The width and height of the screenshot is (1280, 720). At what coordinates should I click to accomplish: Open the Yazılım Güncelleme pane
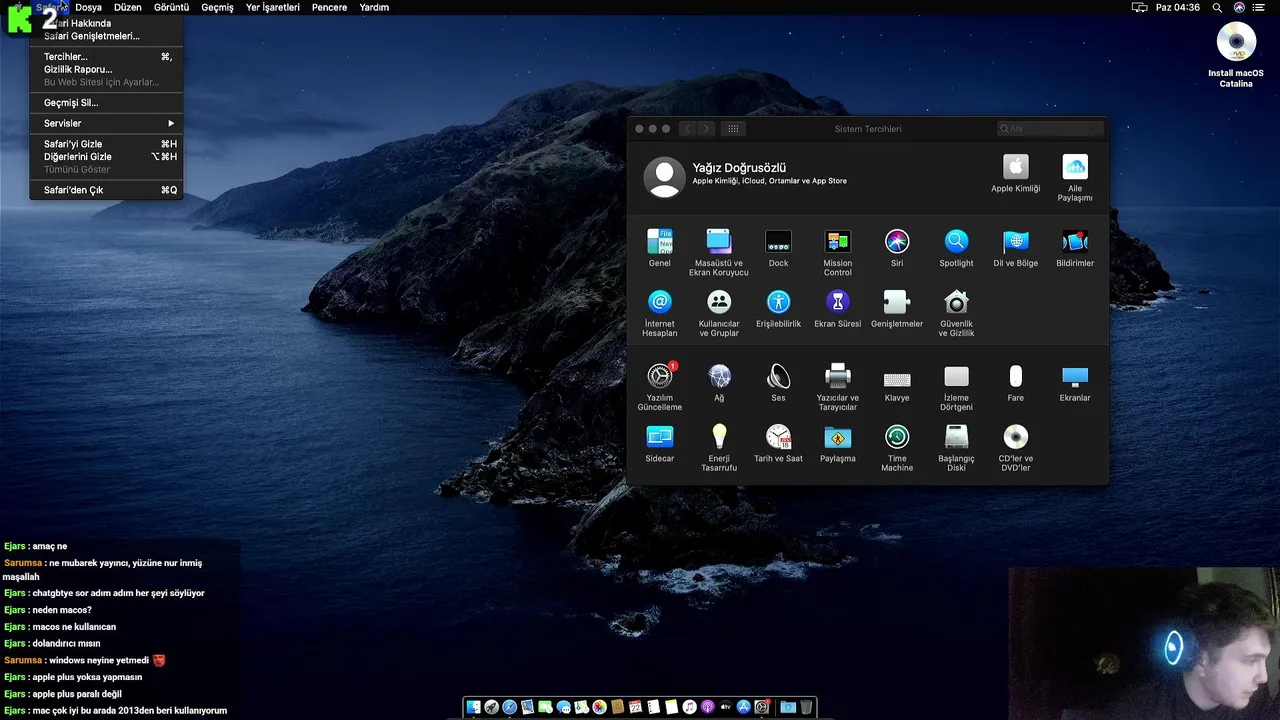click(x=660, y=387)
